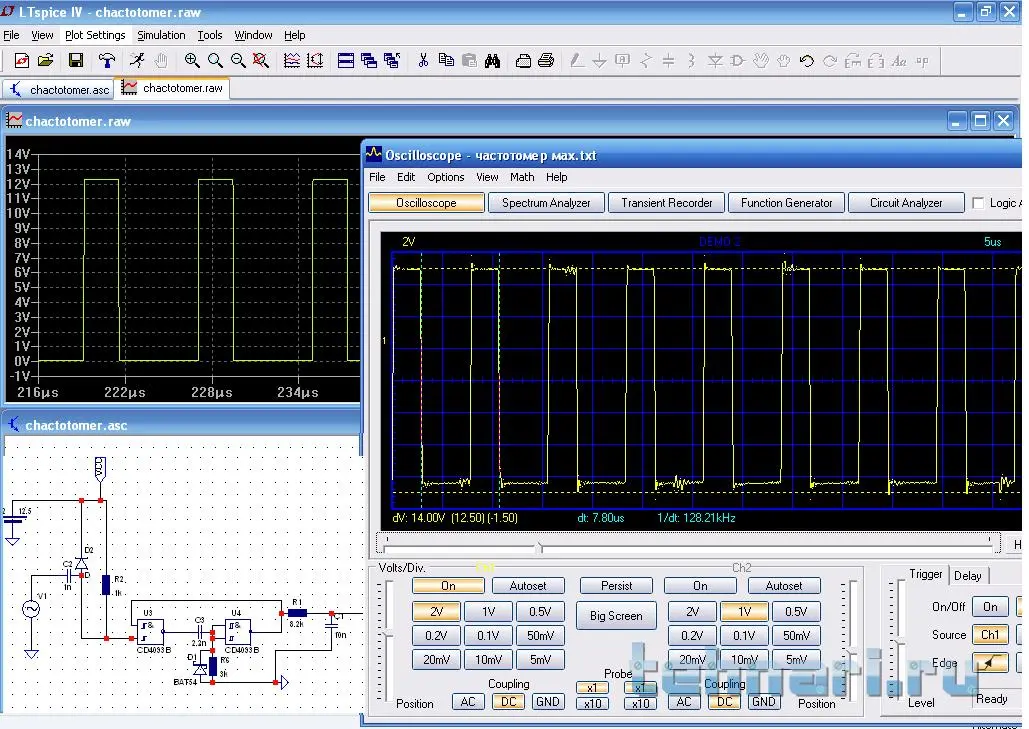Click the Control Panel hammer icon

107,61
